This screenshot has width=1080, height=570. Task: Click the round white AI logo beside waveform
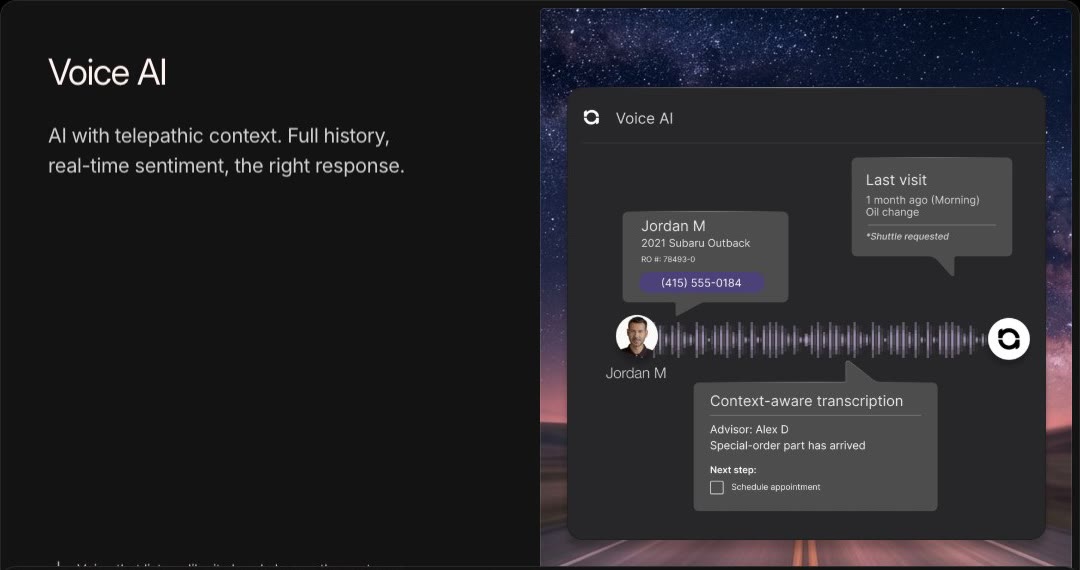tap(1008, 339)
